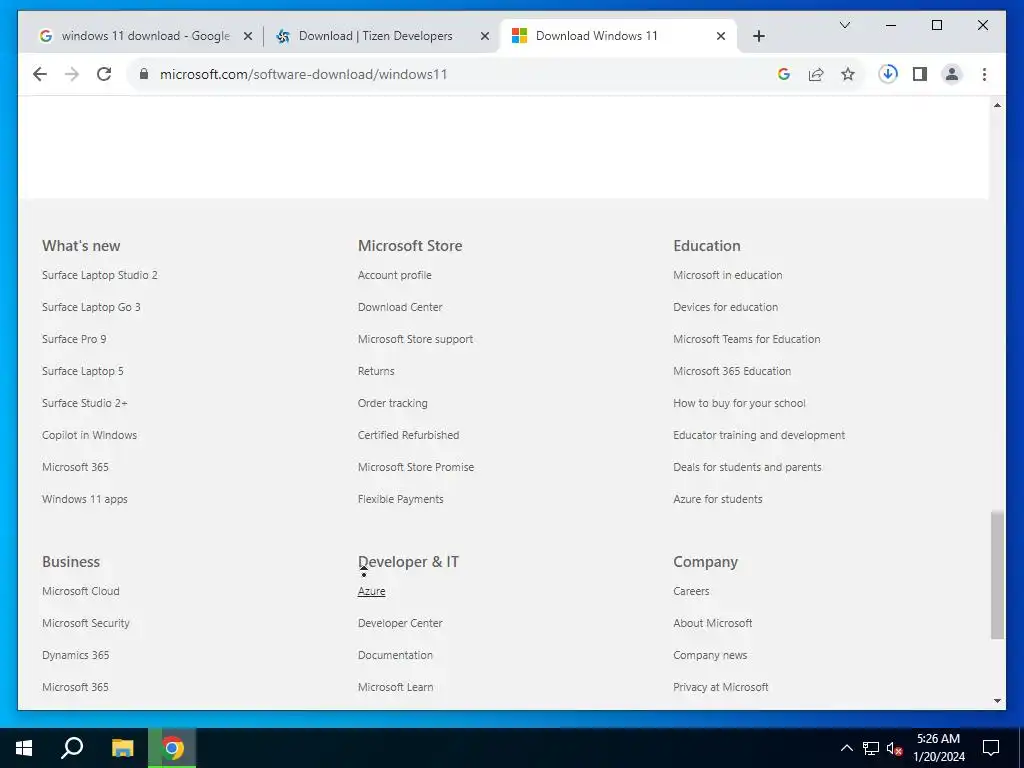Open tab search dropdown chevron
The image size is (1024, 768).
point(844,25)
